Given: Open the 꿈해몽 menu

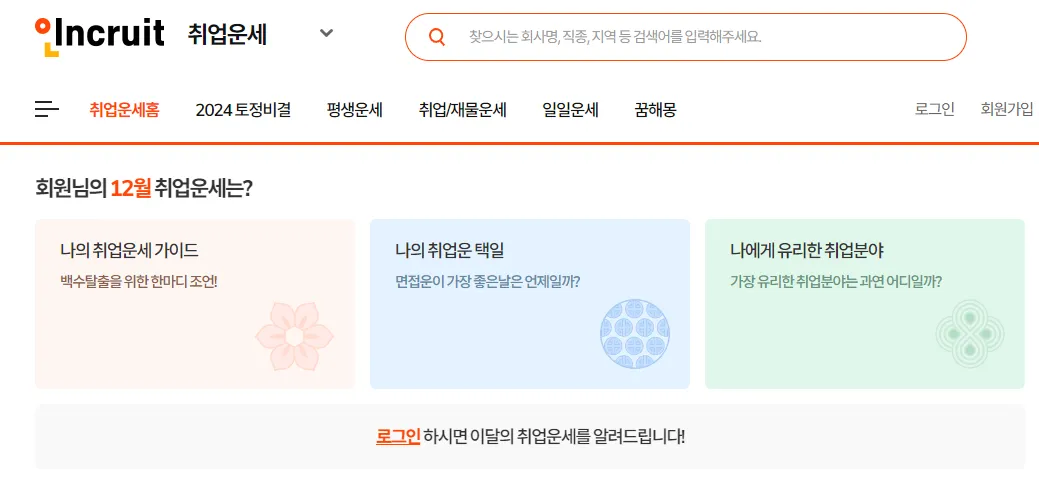Looking at the screenshot, I should point(655,110).
